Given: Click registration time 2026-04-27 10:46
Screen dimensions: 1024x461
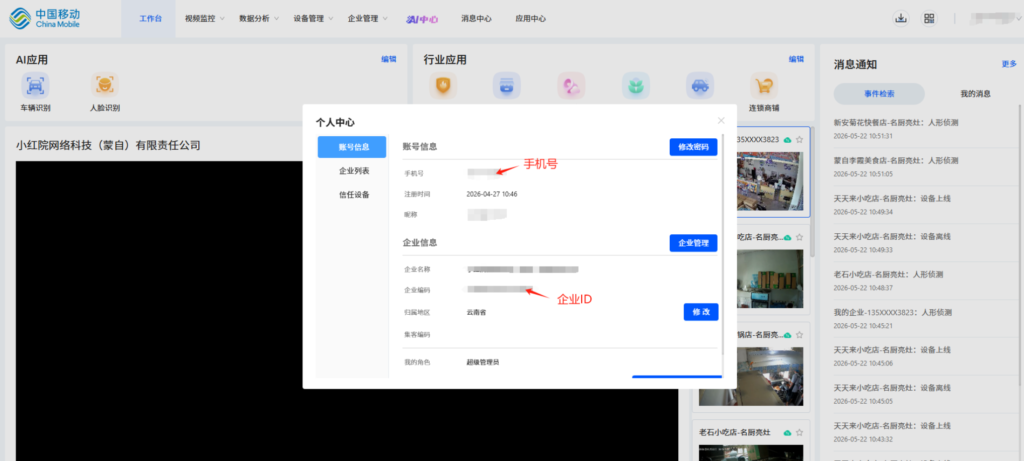Looking at the screenshot, I should point(492,194).
